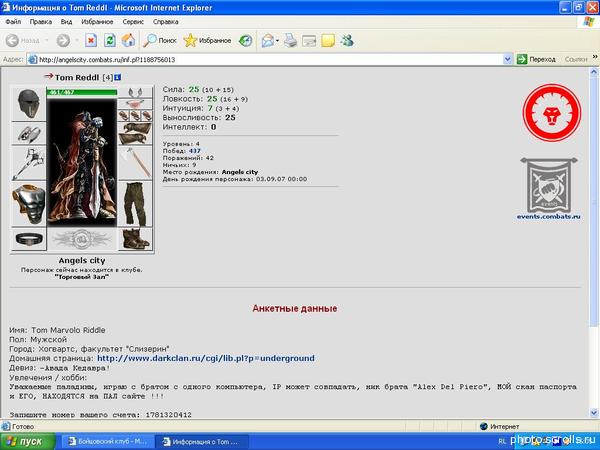
Task: Stop page loading with red X icon
Action: (x=91, y=40)
